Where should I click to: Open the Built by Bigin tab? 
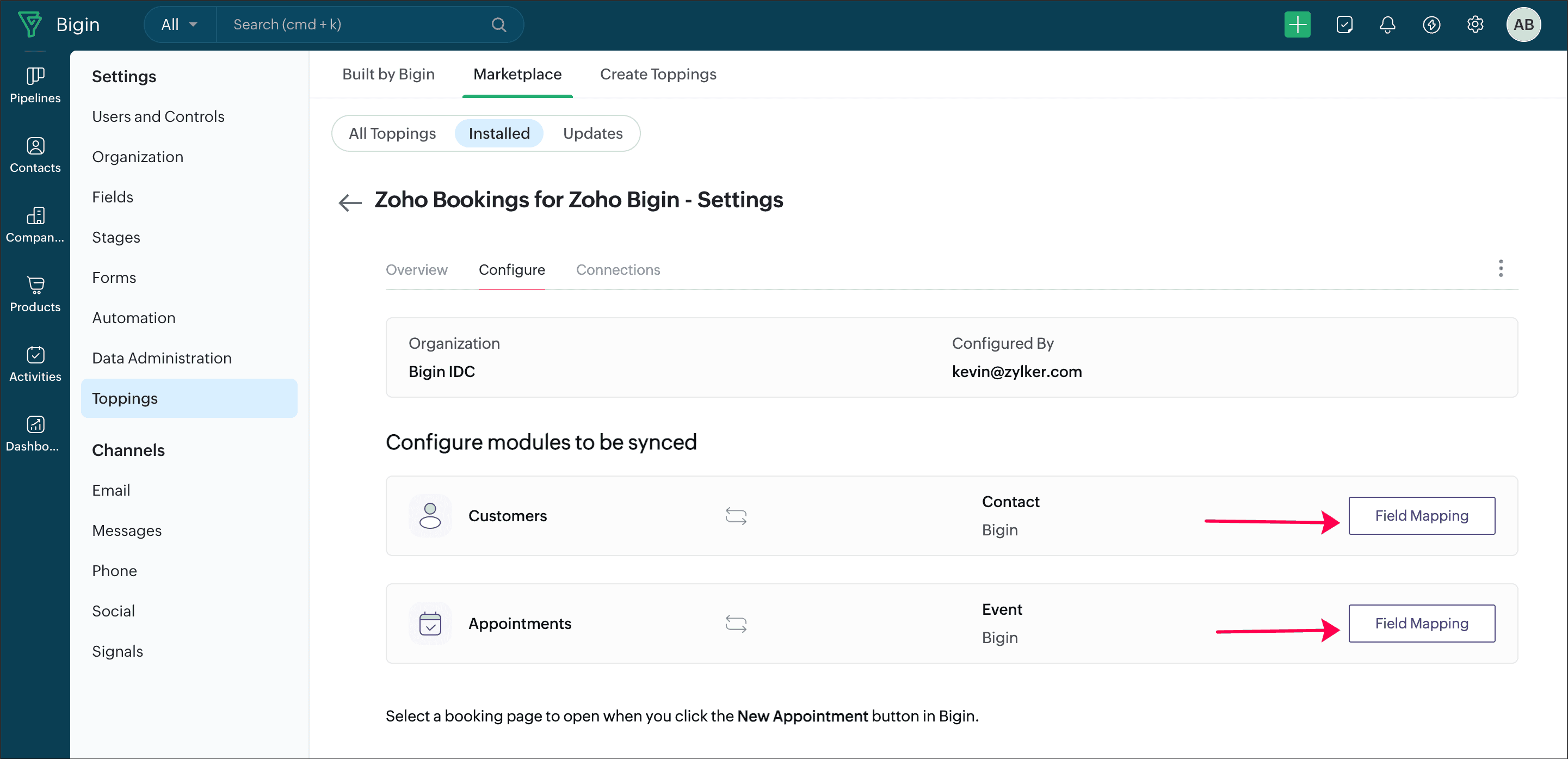388,74
